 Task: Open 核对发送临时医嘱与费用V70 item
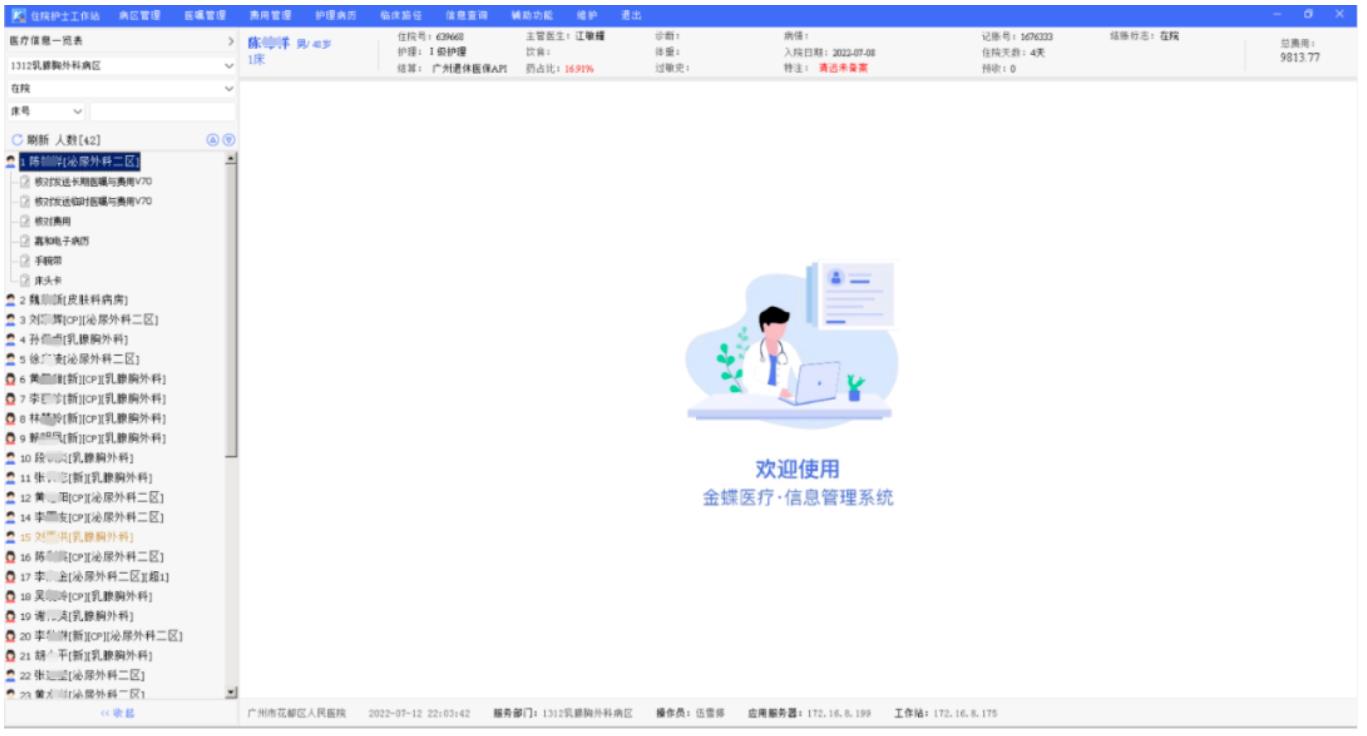(x=93, y=201)
